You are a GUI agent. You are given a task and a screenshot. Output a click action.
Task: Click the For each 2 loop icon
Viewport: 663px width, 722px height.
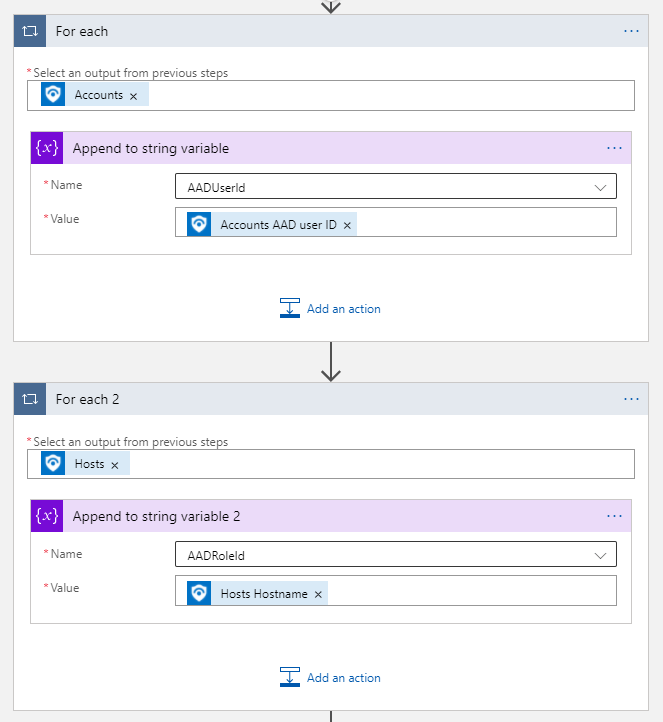click(x=30, y=399)
